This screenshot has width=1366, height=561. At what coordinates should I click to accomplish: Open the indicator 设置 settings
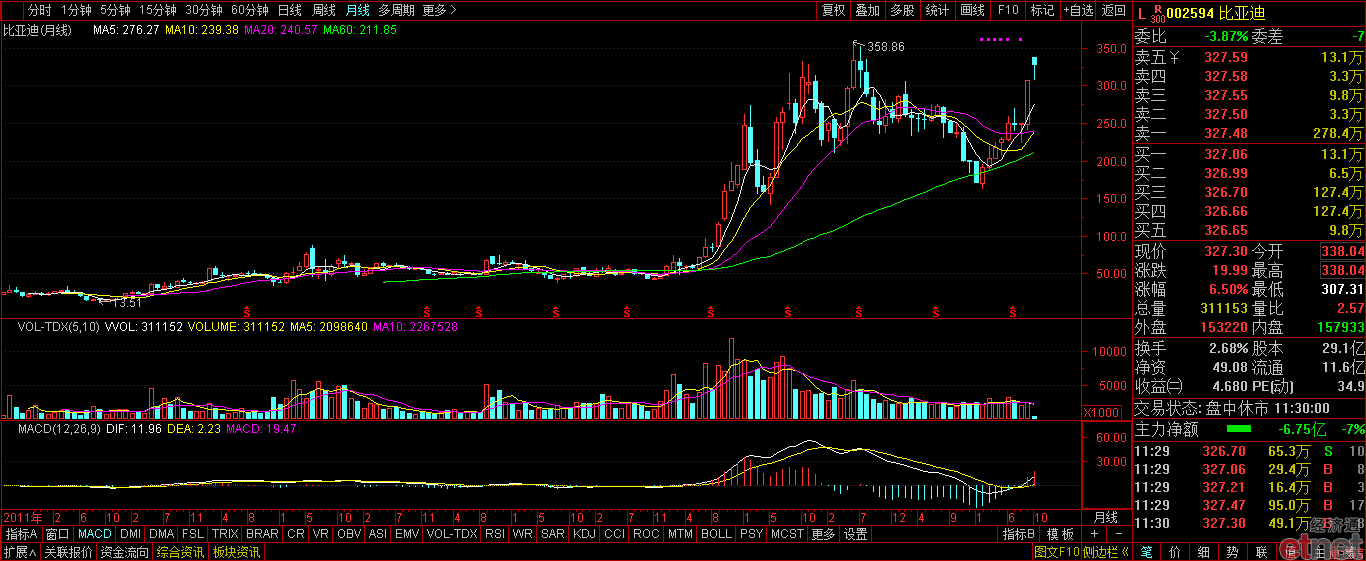[856, 534]
